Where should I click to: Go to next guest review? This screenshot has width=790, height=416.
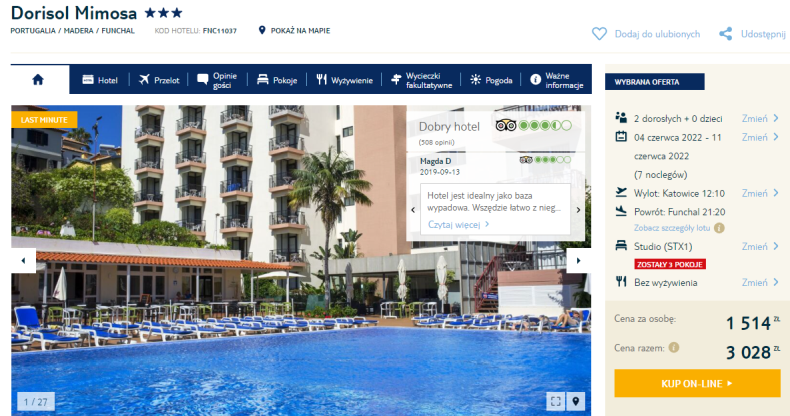(x=578, y=210)
